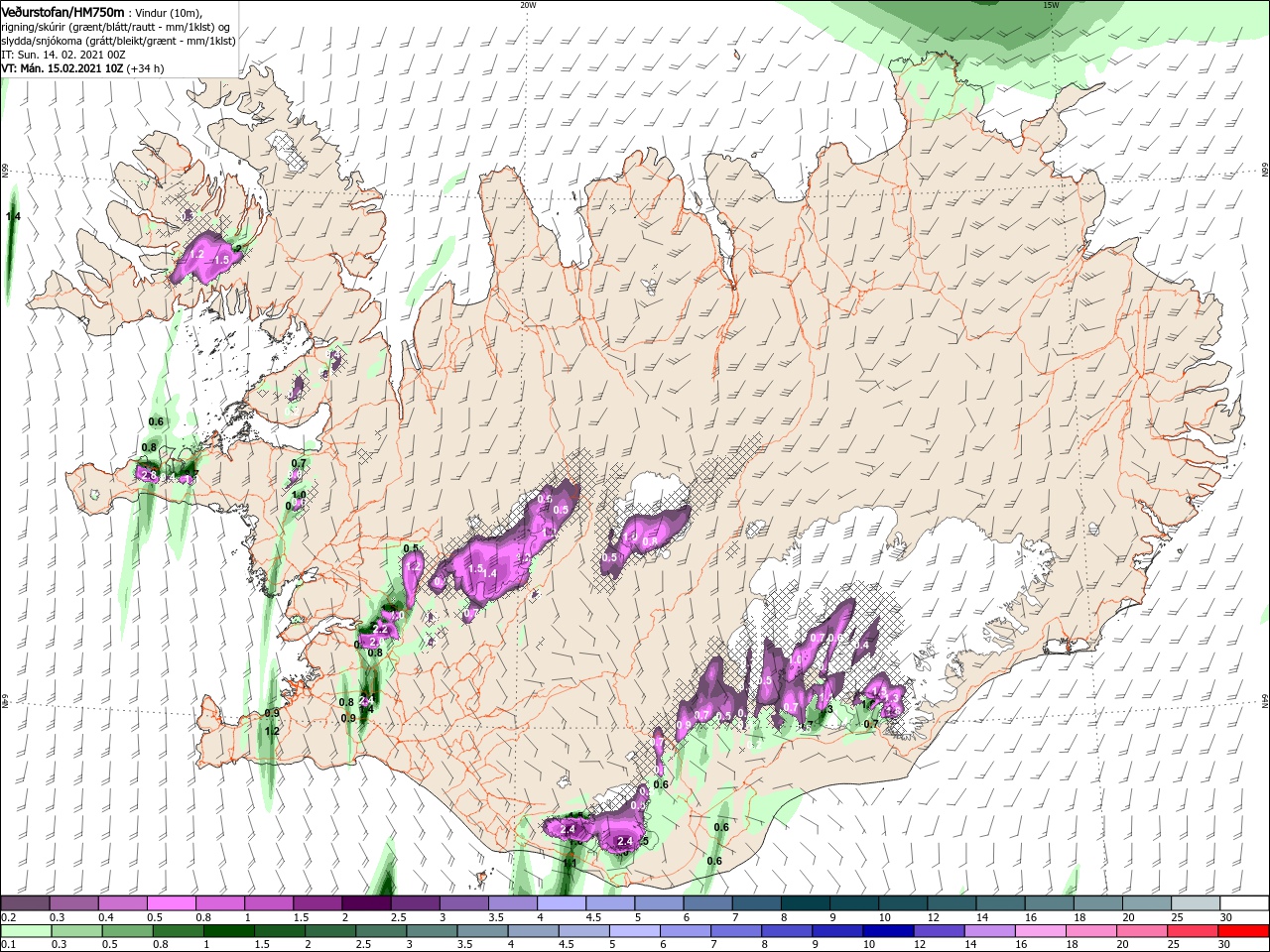Pick the lower-scale green swatch starting at 0.5
Screen dimensions: 1270x952
click(127, 931)
